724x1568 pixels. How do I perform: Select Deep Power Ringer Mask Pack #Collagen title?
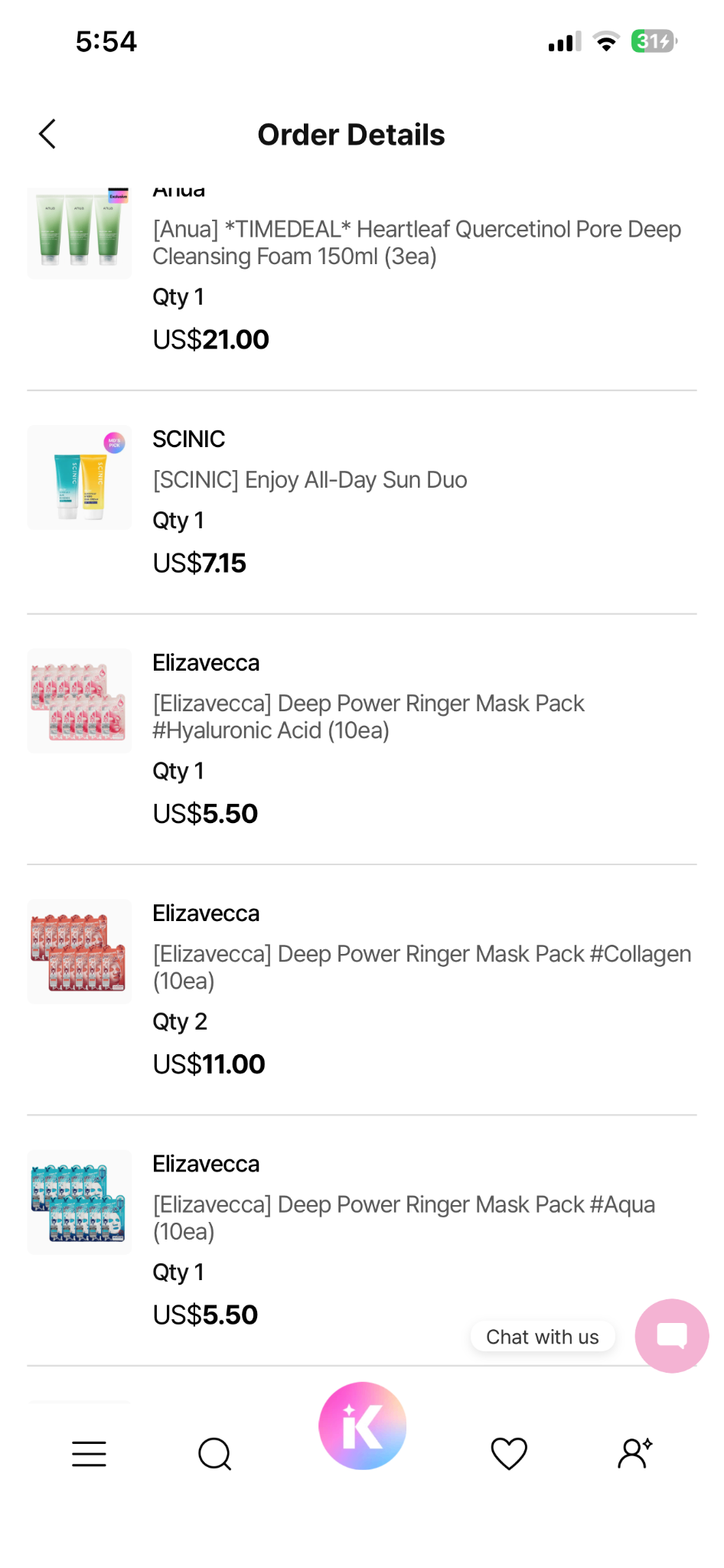pyautogui.click(x=422, y=967)
